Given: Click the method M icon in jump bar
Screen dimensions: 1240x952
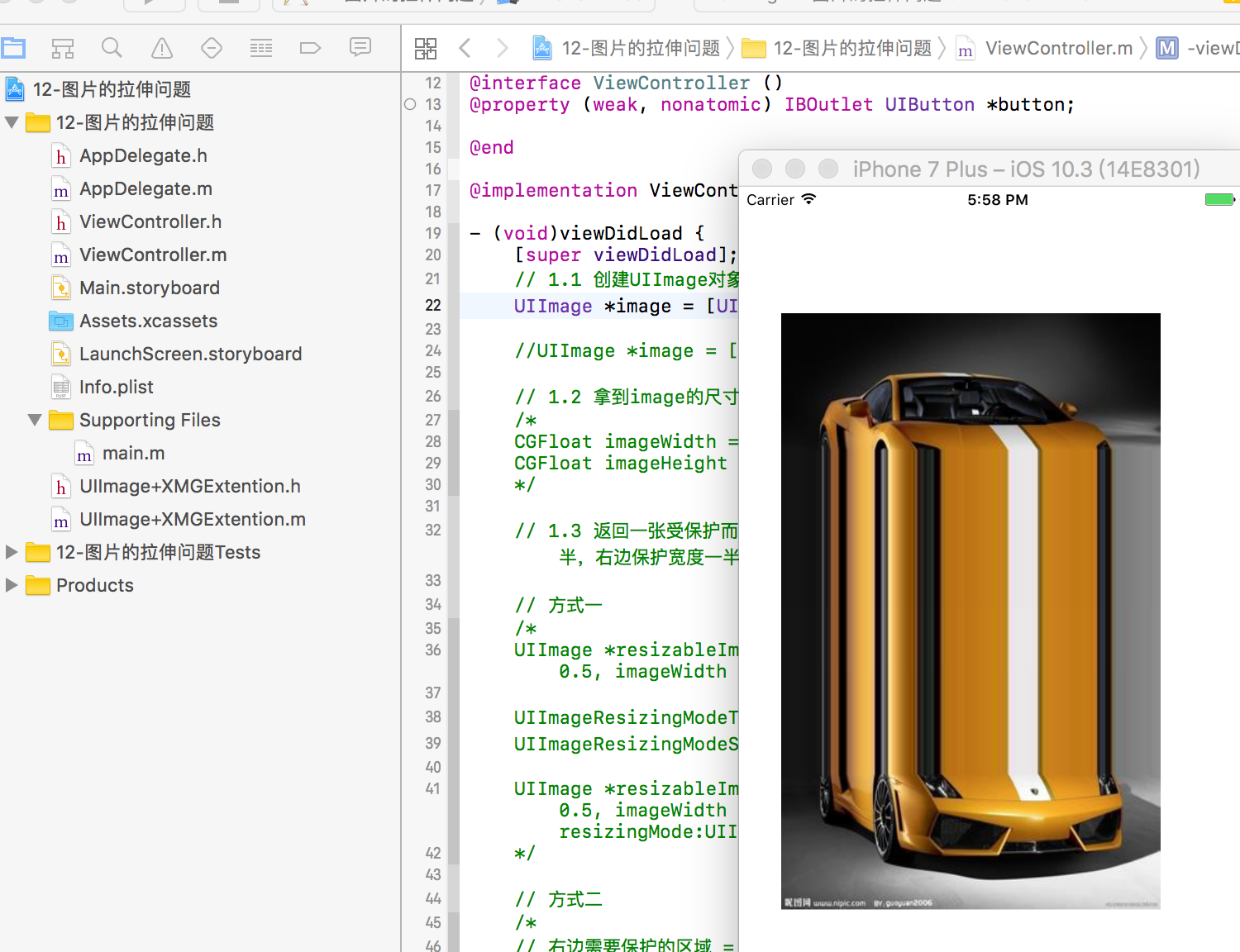Looking at the screenshot, I should (1167, 48).
